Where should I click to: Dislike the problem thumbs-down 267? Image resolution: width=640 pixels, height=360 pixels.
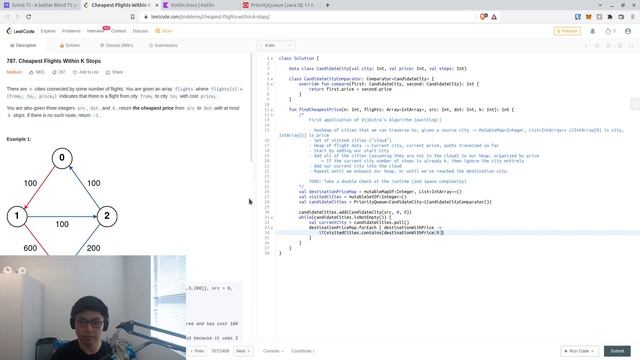(59, 72)
